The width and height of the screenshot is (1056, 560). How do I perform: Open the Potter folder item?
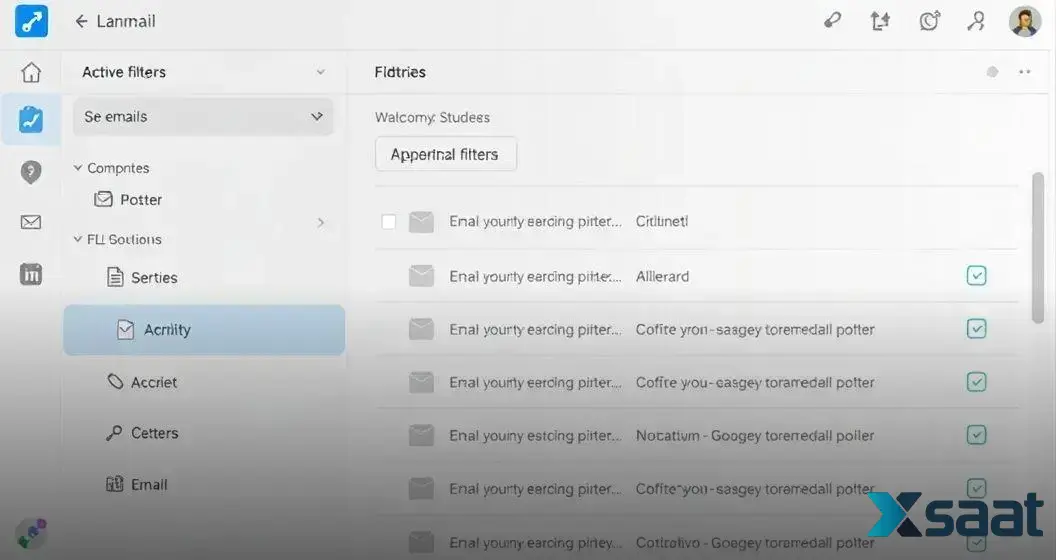click(x=140, y=200)
